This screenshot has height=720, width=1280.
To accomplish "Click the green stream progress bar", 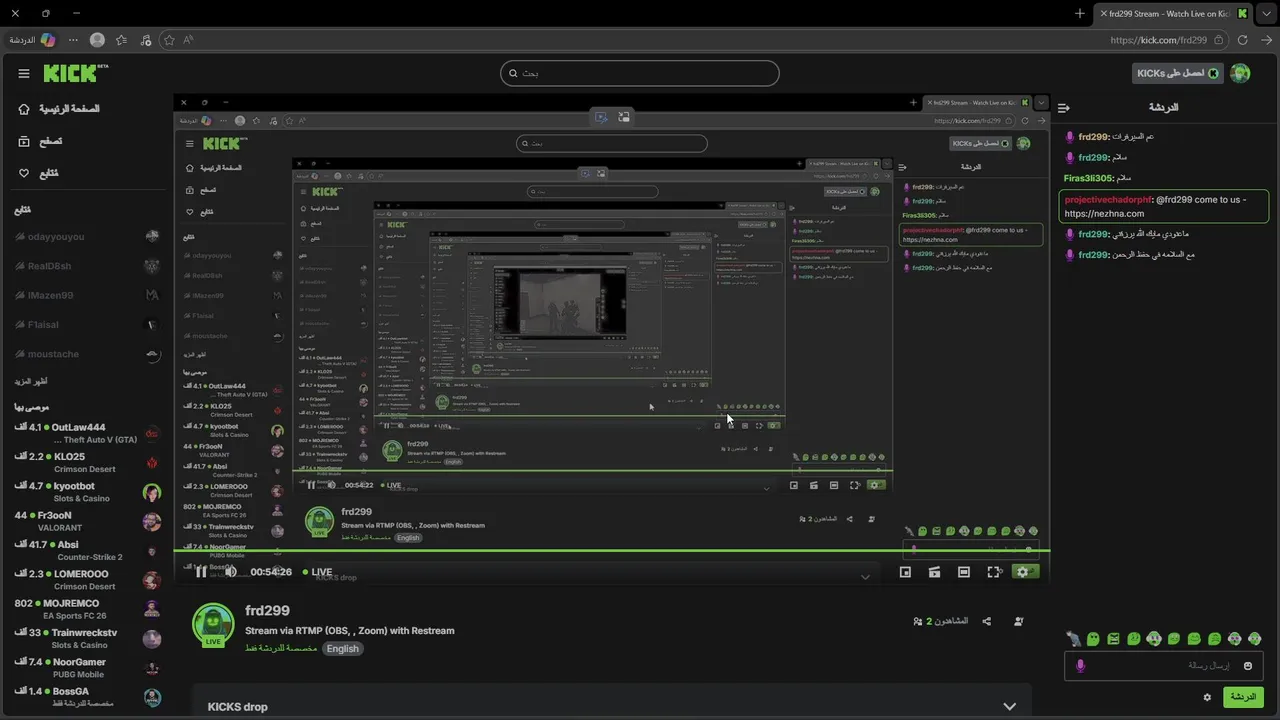I will click(x=610, y=551).
